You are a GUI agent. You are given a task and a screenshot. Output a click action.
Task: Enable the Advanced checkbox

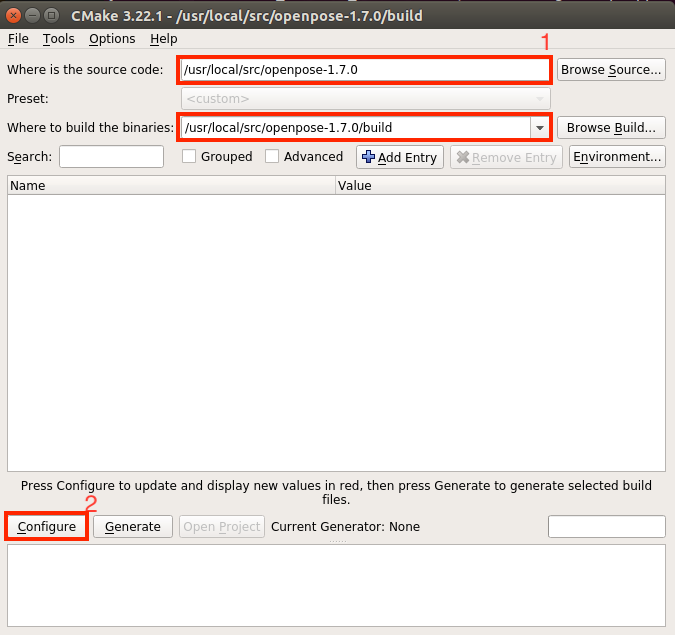(x=272, y=156)
